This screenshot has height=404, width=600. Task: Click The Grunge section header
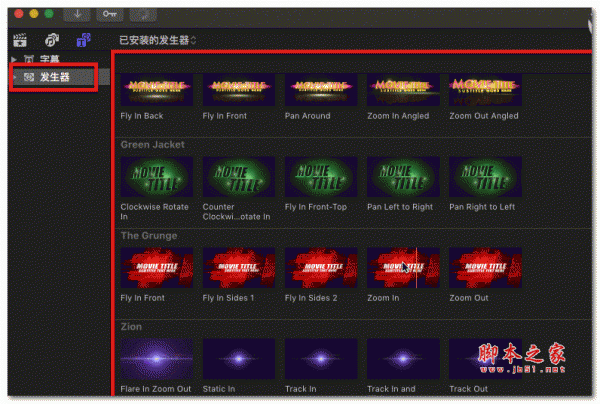pos(149,236)
